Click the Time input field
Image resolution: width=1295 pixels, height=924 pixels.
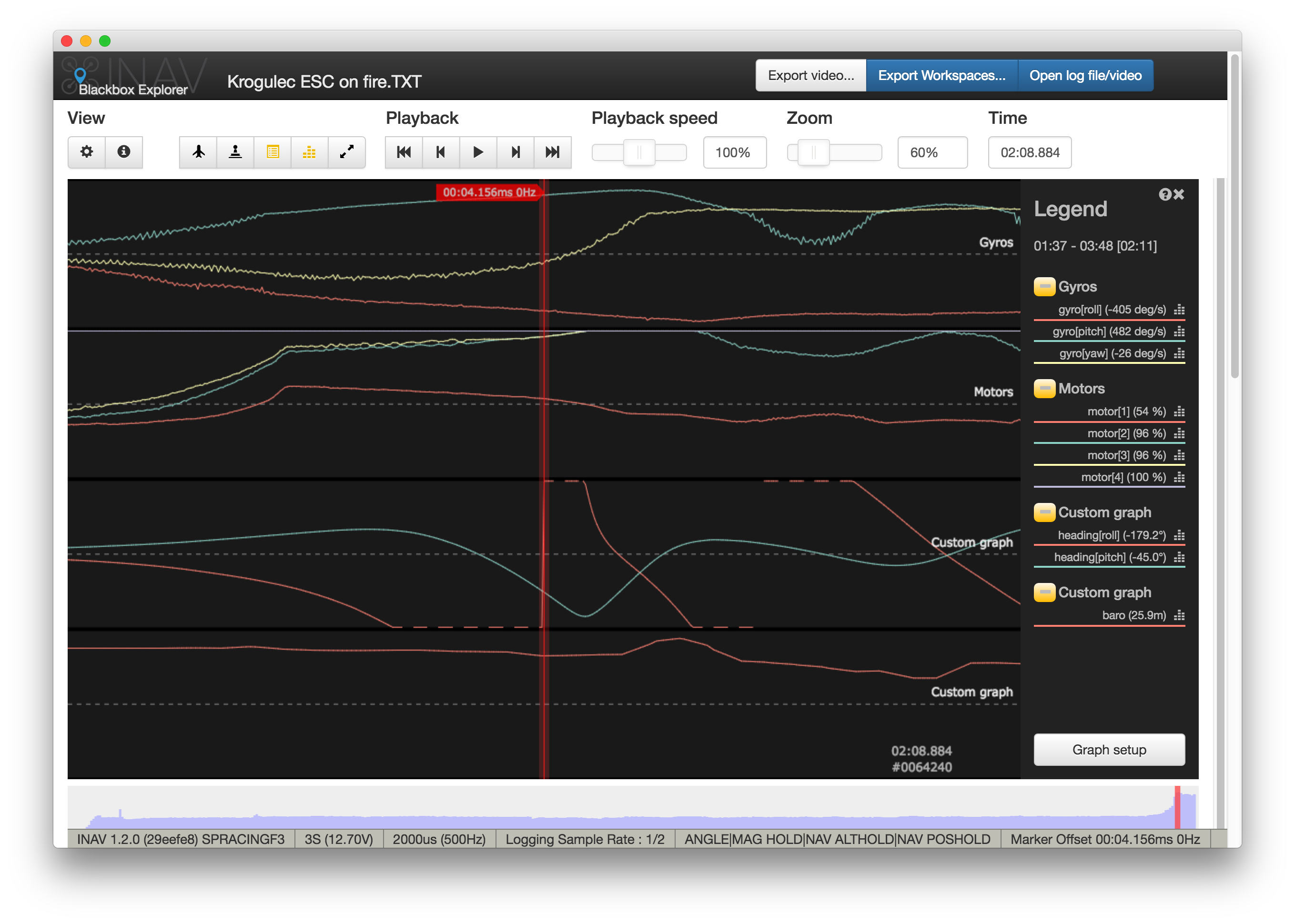coord(1029,152)
